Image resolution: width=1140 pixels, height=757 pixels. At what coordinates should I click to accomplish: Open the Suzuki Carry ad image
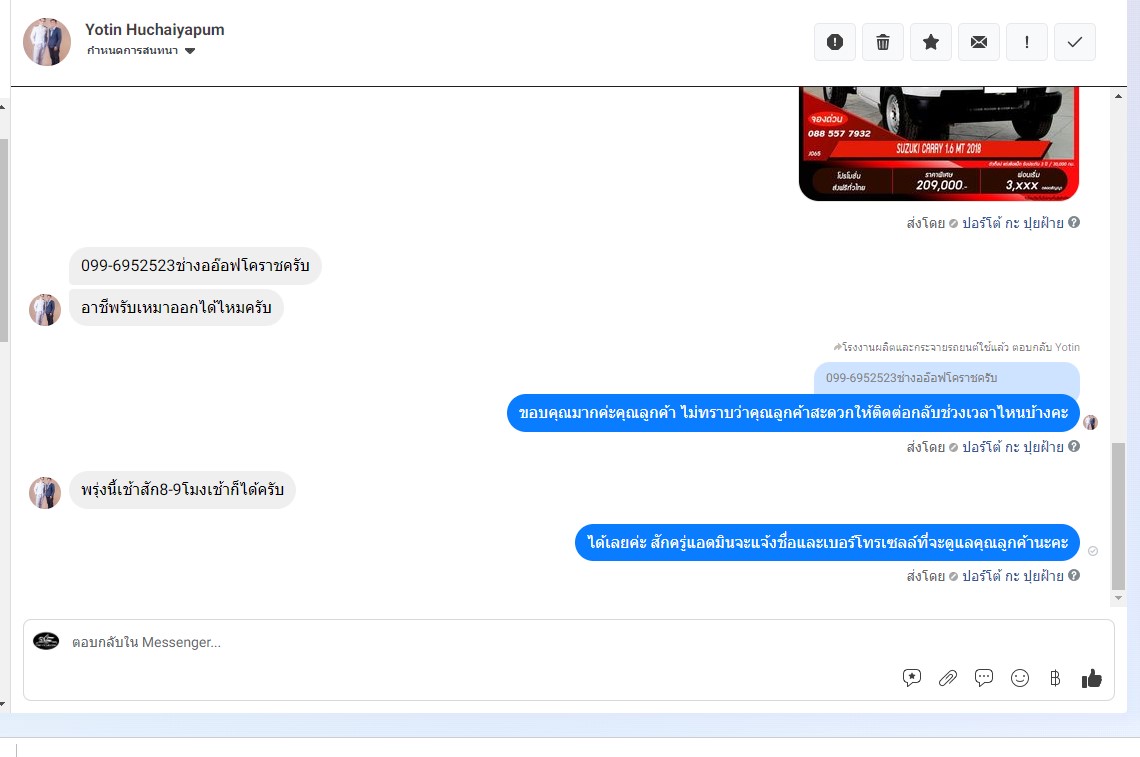pyautogui.click(x=939, y=143)
